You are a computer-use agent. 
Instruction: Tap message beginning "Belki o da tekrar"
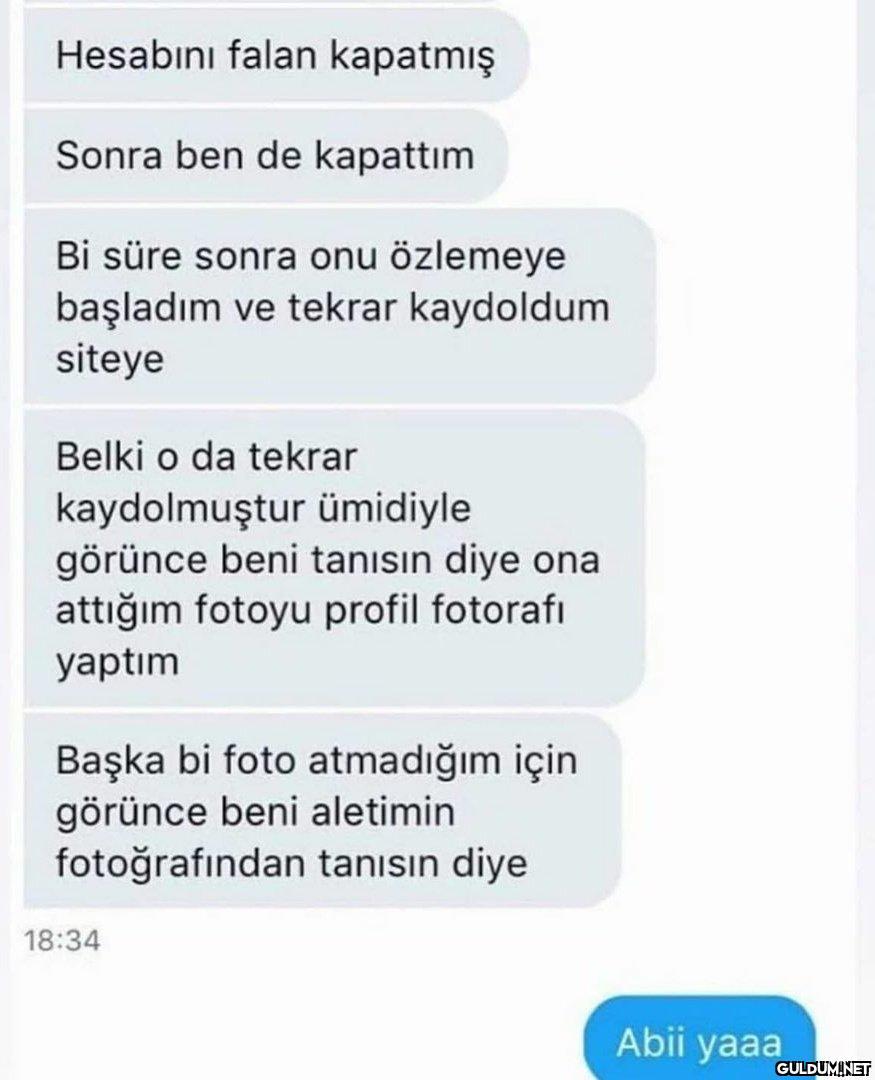point(334,558)
